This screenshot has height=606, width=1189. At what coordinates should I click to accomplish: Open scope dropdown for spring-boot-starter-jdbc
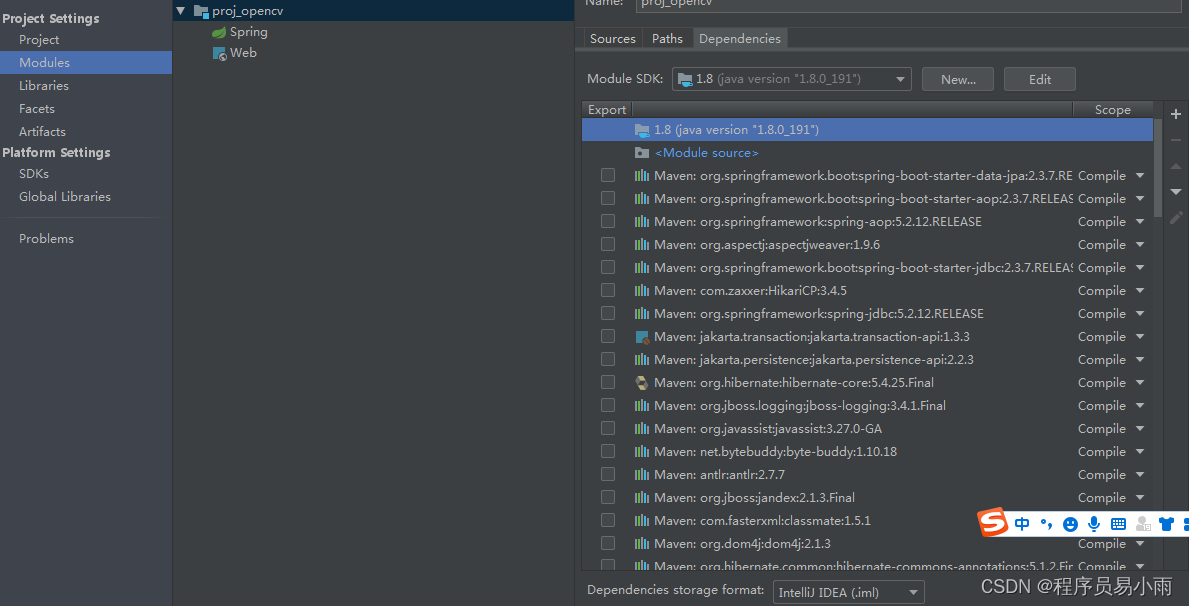tap(1140, 268)
